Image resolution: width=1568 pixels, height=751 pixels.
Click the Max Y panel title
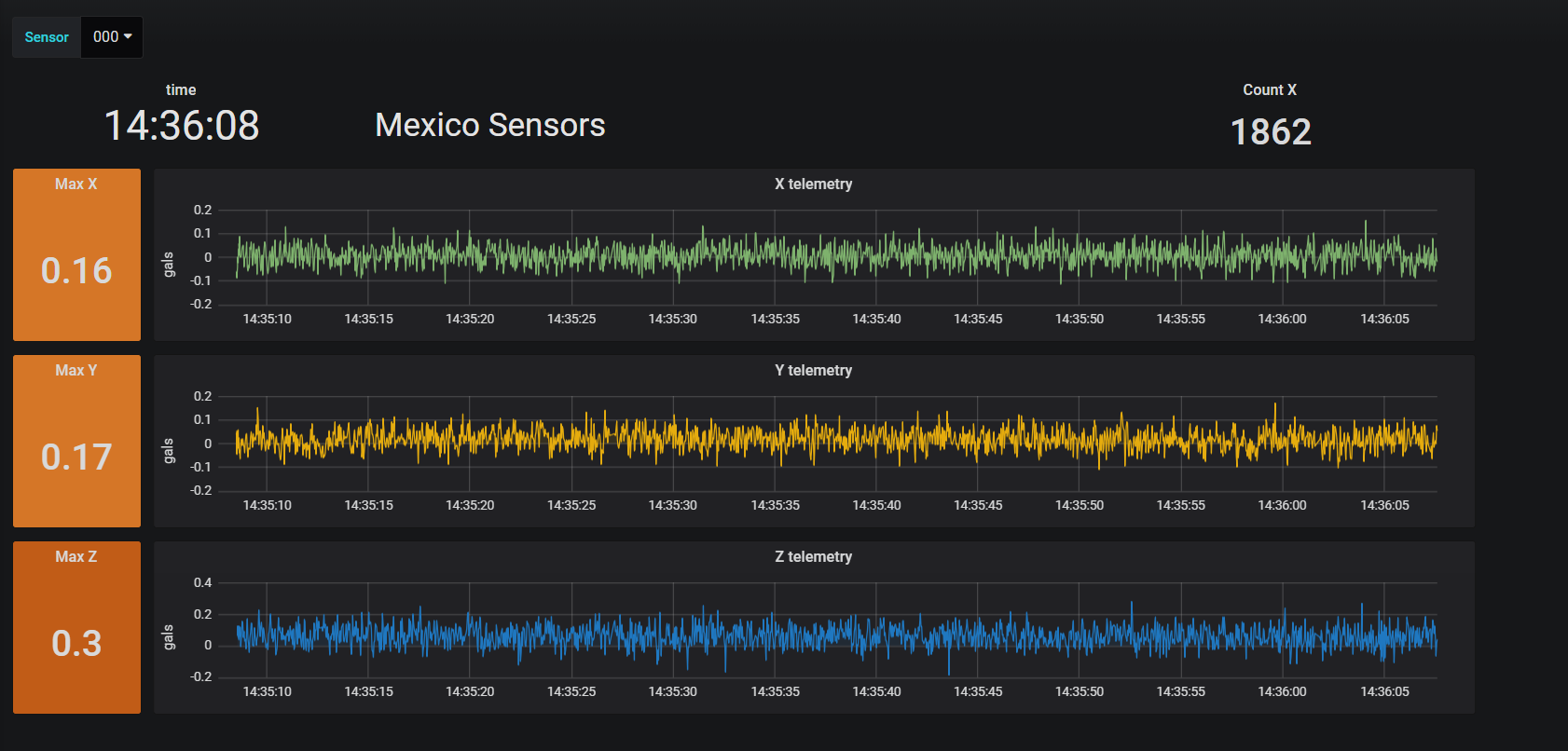coord(76,370)
